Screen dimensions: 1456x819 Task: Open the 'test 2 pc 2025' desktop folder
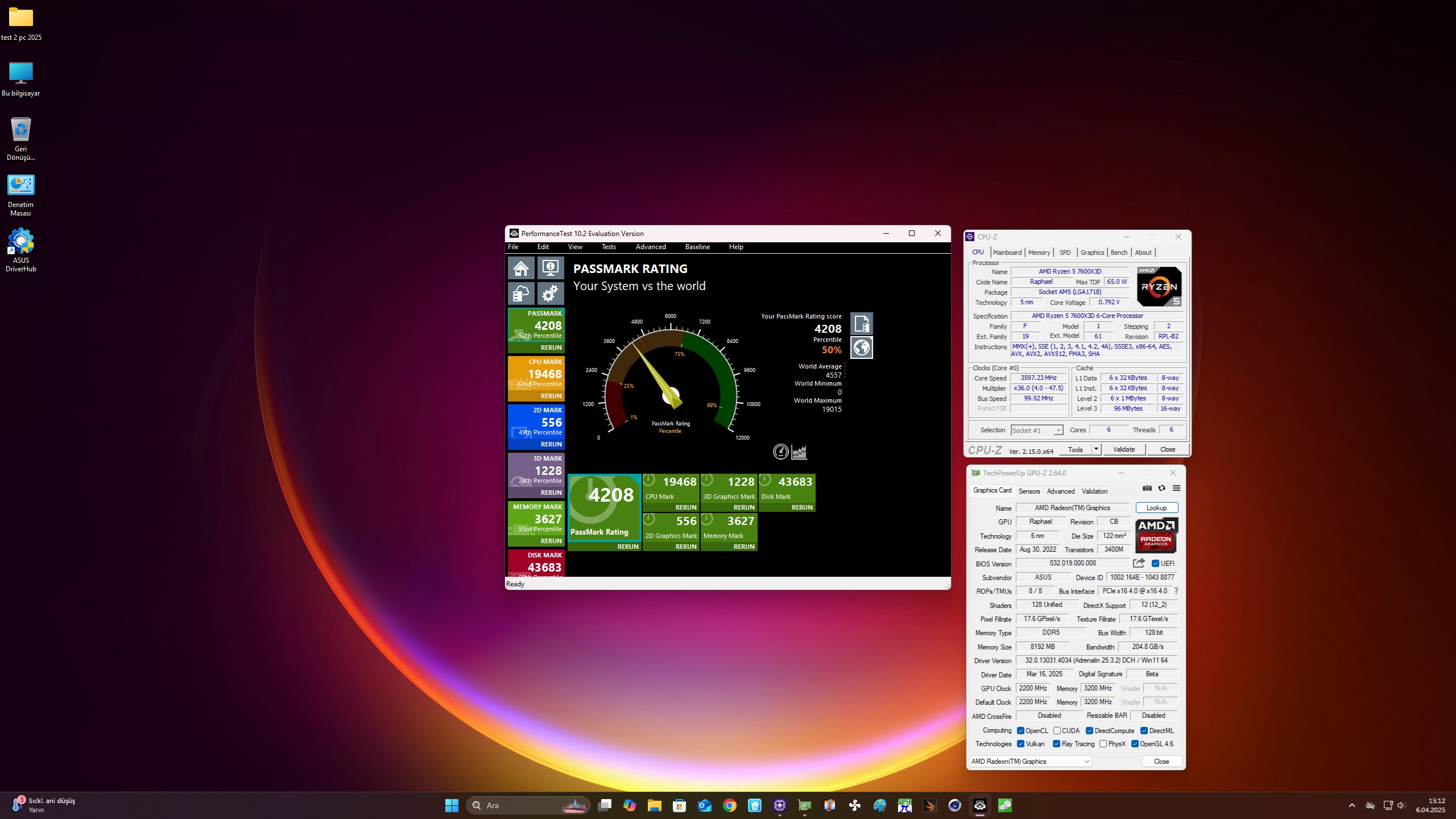(21, 24)
